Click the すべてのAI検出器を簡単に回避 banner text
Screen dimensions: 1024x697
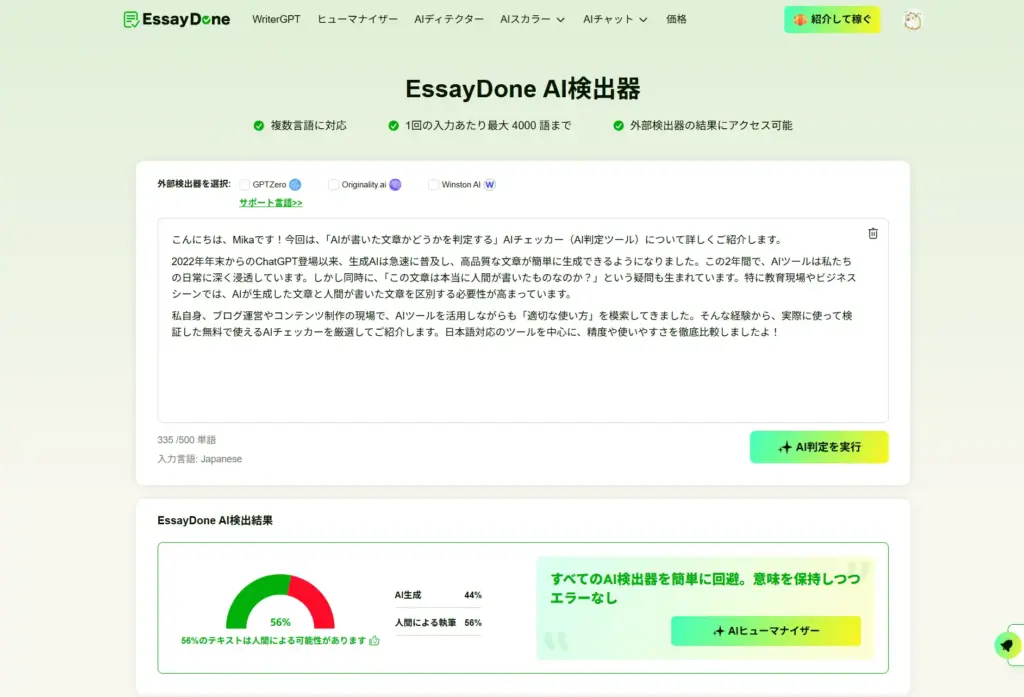[x=705, y=588]
